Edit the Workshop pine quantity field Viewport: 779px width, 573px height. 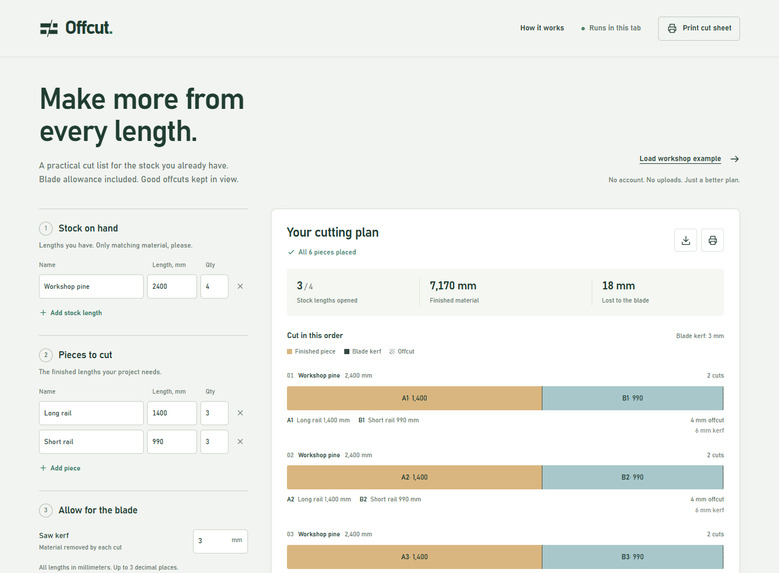(214, 286)
